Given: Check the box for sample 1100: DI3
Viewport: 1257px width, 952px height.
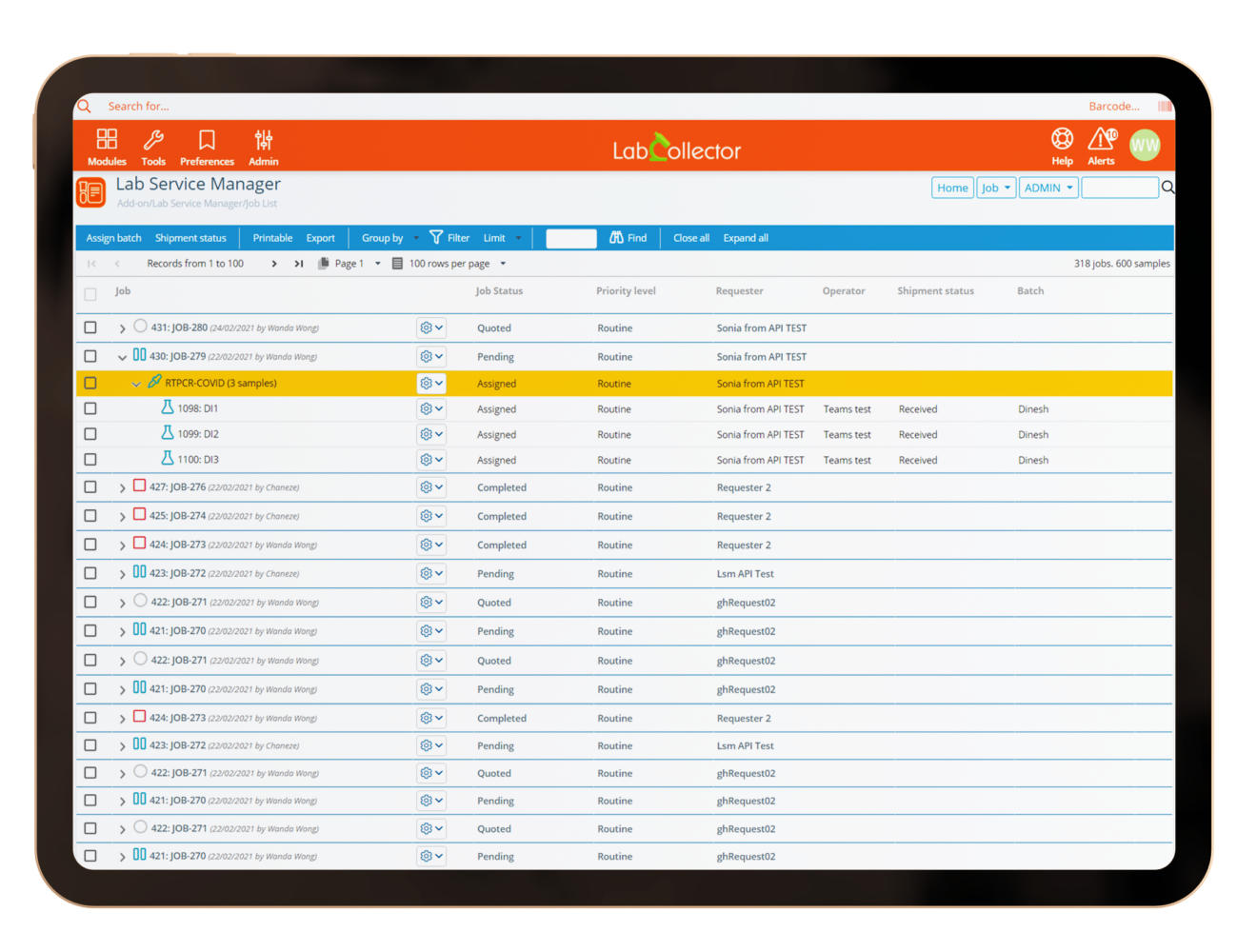Looking at the screenshot, I should coord(90,459).
